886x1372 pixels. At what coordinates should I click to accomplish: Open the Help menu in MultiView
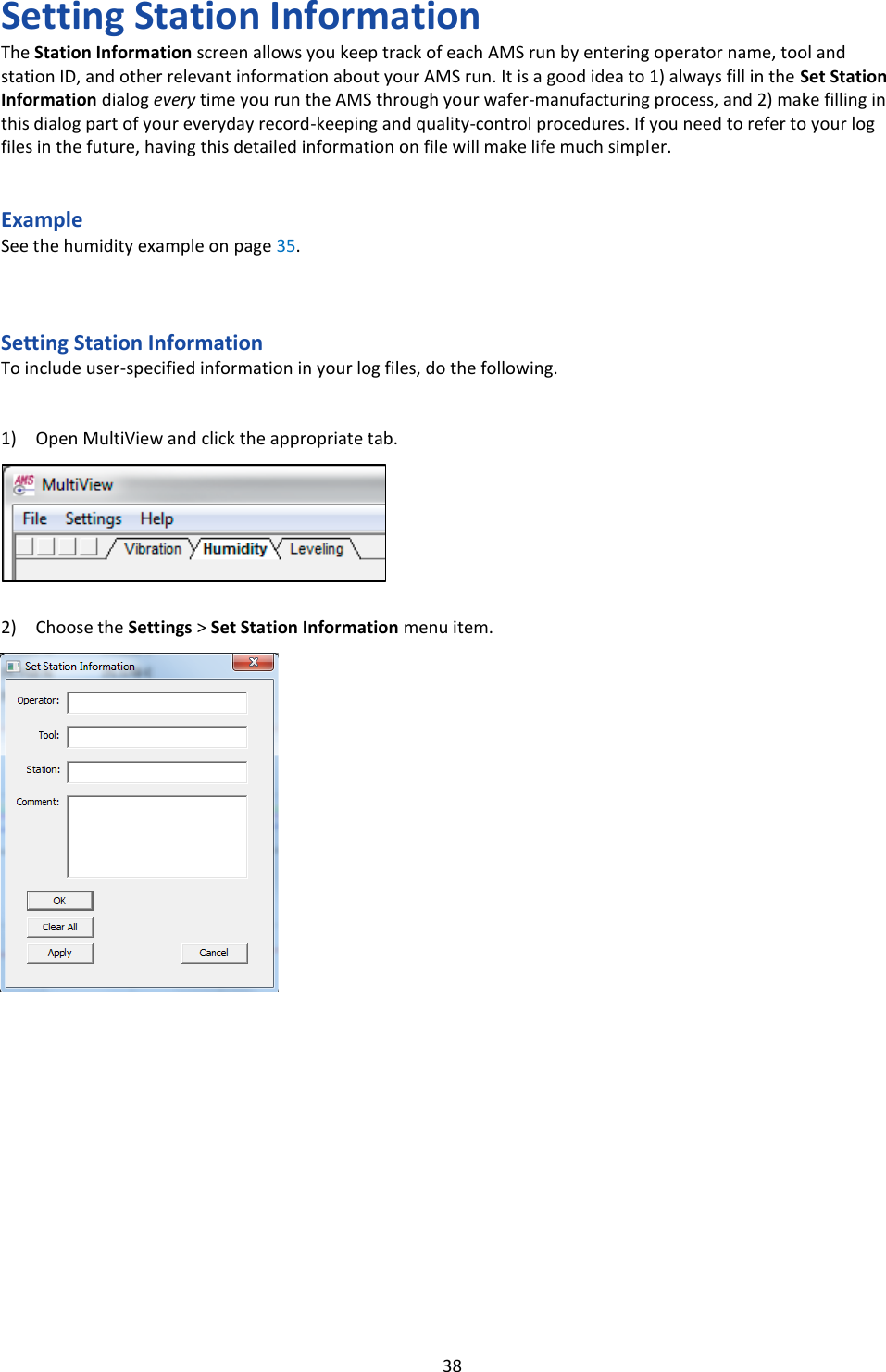point(156,518)
